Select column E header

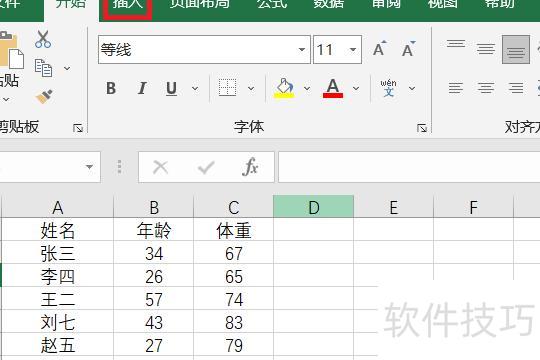coord(394,207)
